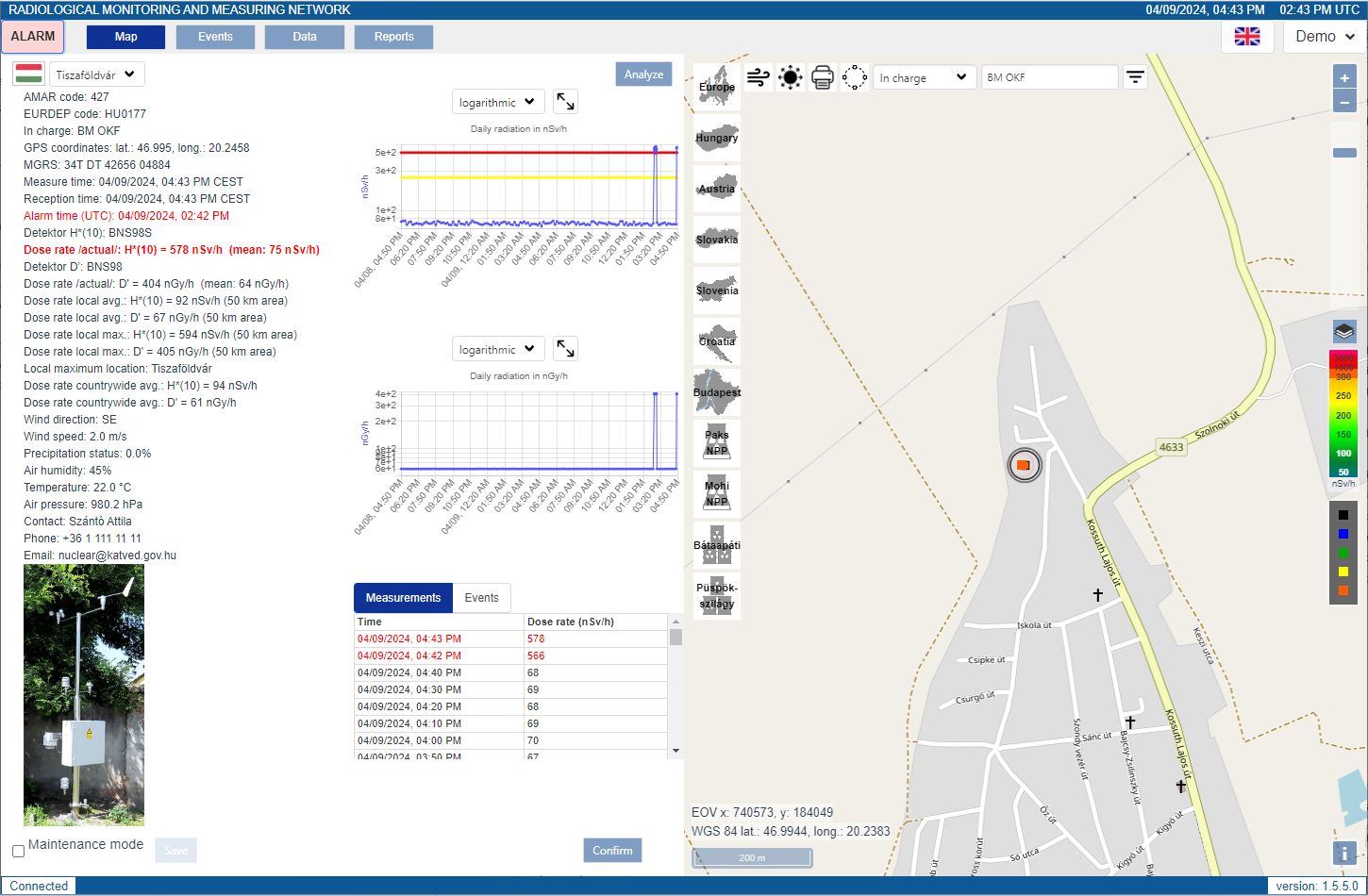Zoom map to Budapest
1368x896 pixels.
(717, 392)
